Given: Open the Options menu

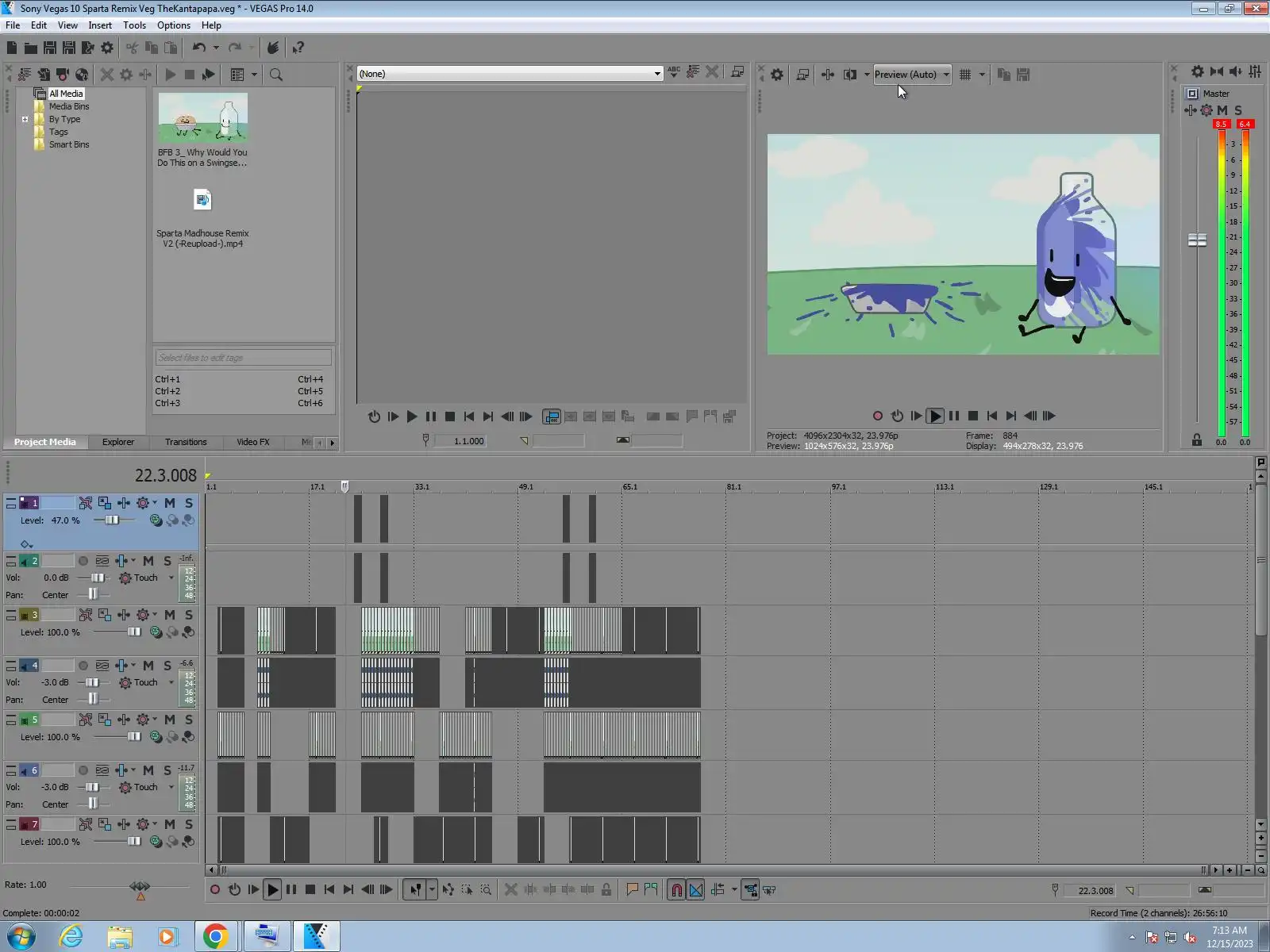Looking at the screenshot, I should click(x=174, y=25).
